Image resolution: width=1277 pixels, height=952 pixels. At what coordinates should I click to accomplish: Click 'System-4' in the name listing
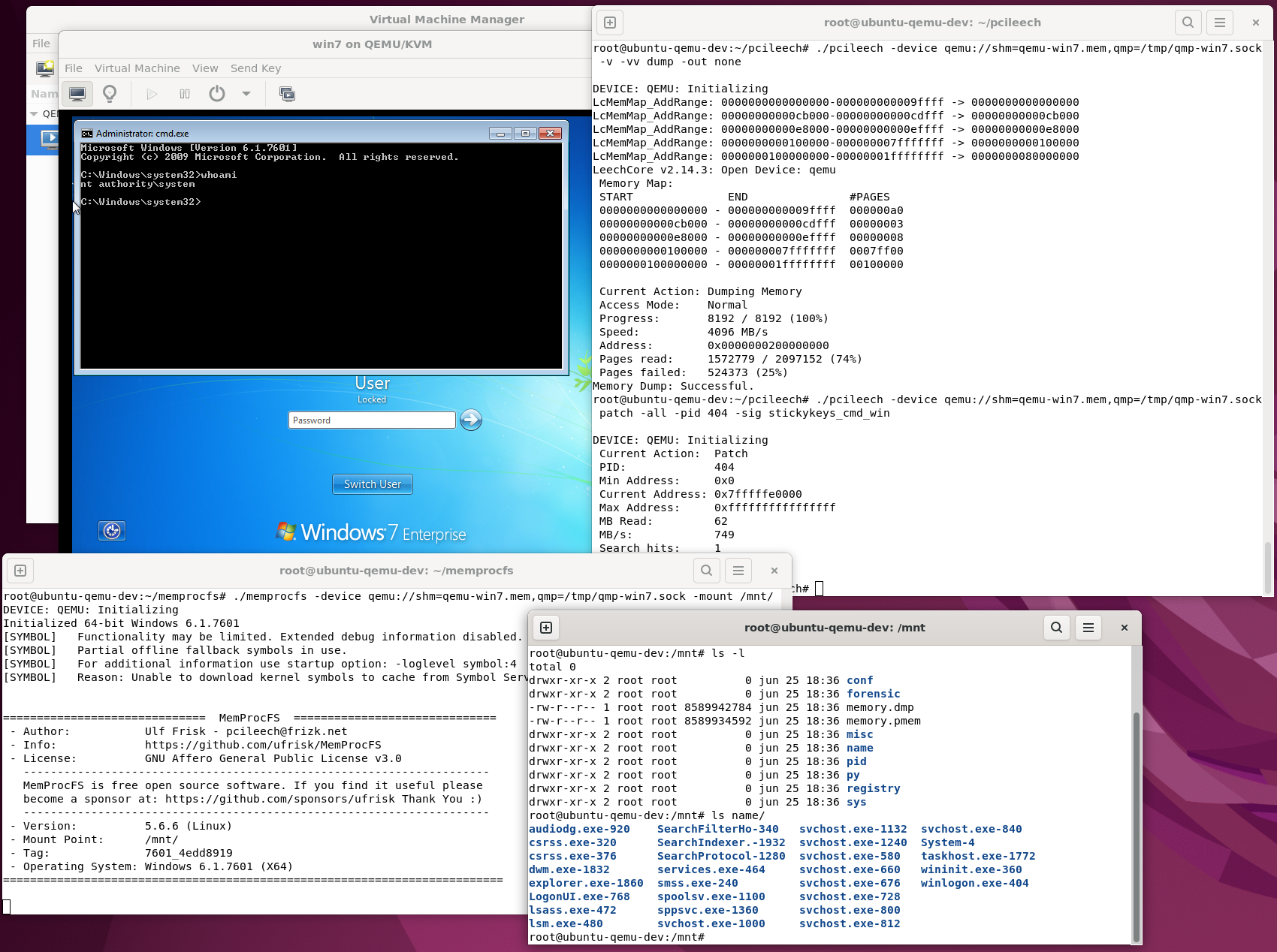point(948,842)
